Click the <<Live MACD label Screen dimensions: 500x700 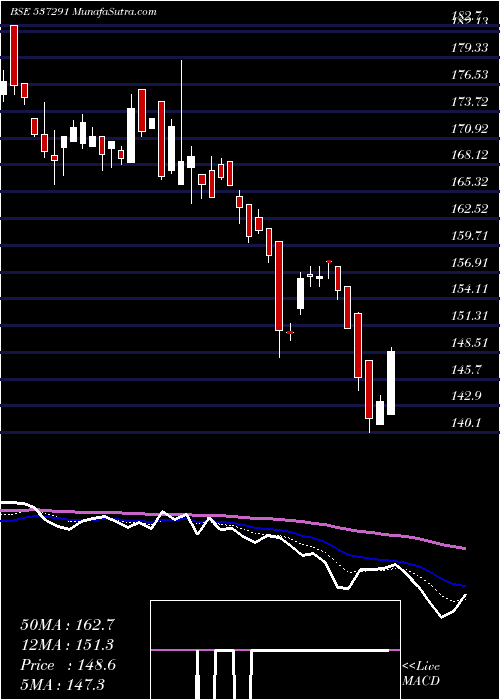[421, 674]
